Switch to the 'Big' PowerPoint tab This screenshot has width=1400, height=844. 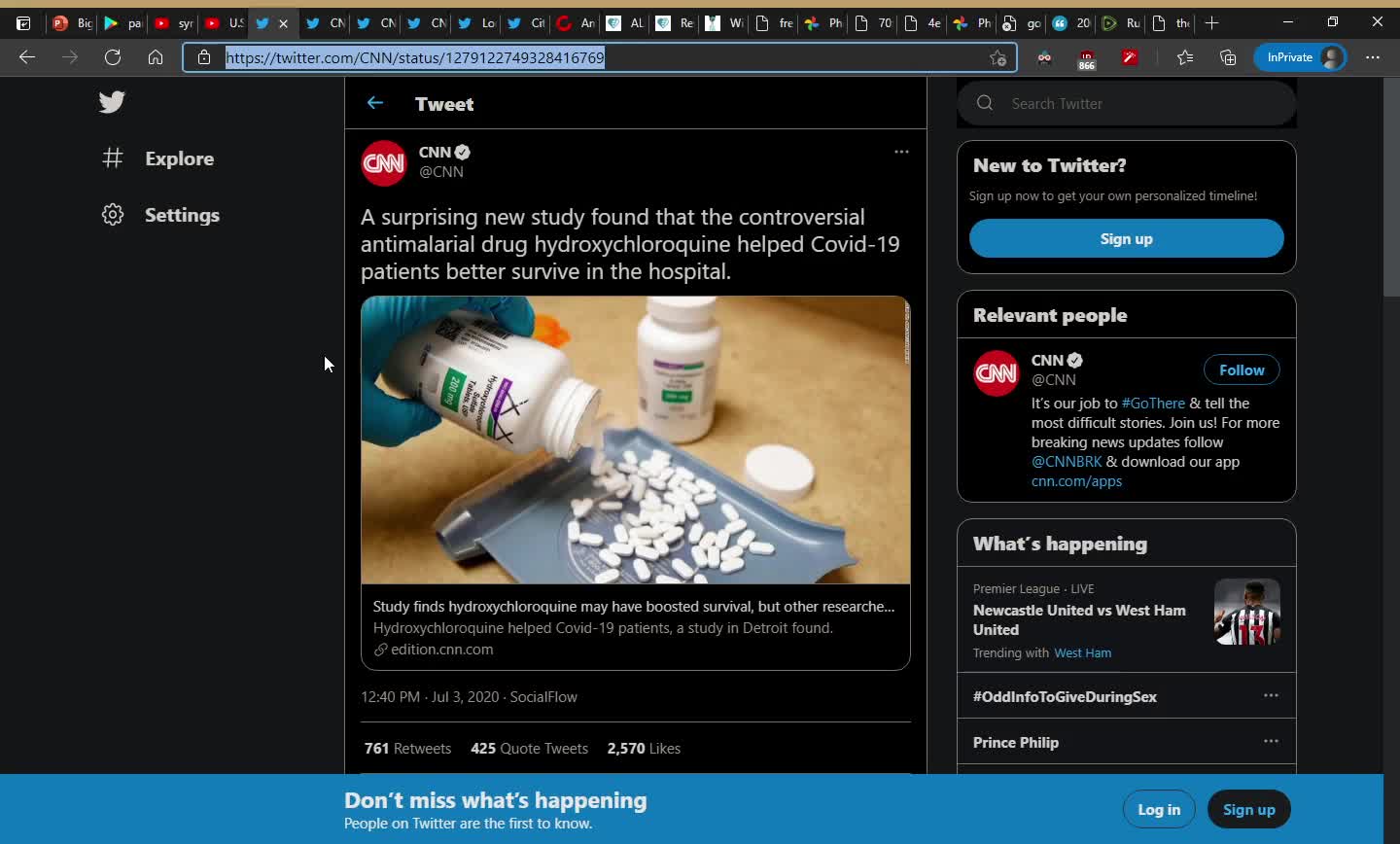[x=72, y=22]
